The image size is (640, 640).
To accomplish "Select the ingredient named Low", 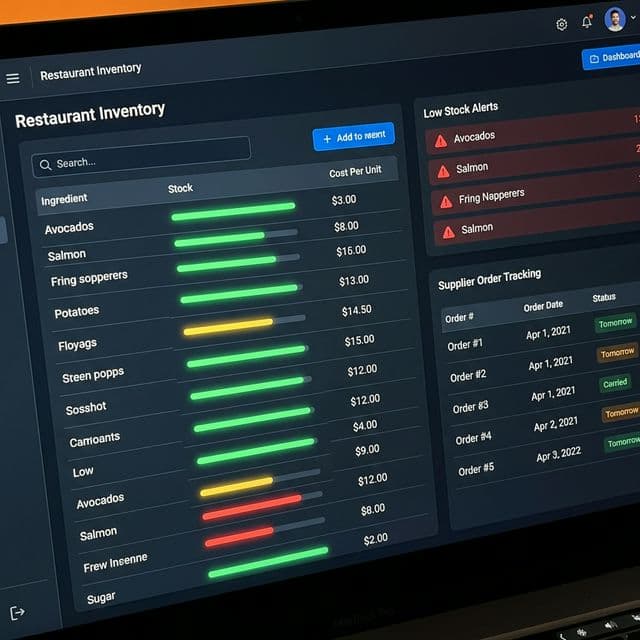I will click(83, 472).
